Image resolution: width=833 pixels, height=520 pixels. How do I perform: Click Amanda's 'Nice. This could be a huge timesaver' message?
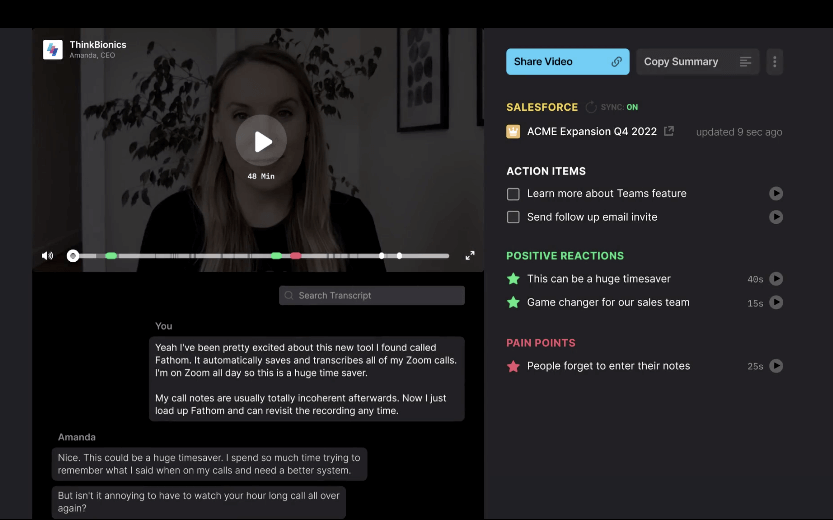click(x=209, y=464)
